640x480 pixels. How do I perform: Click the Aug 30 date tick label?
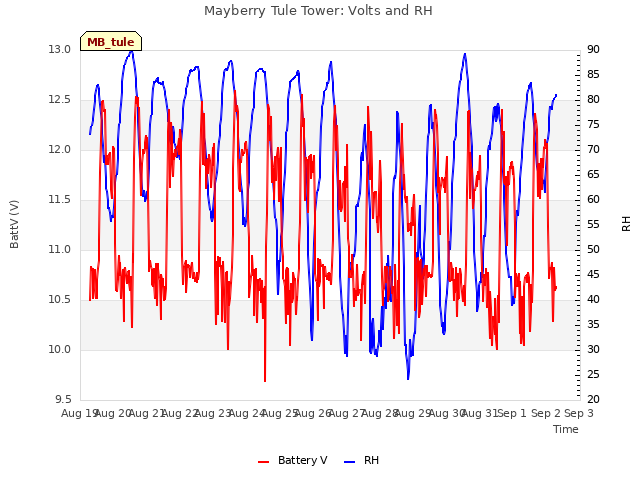(x=447, y=413)
